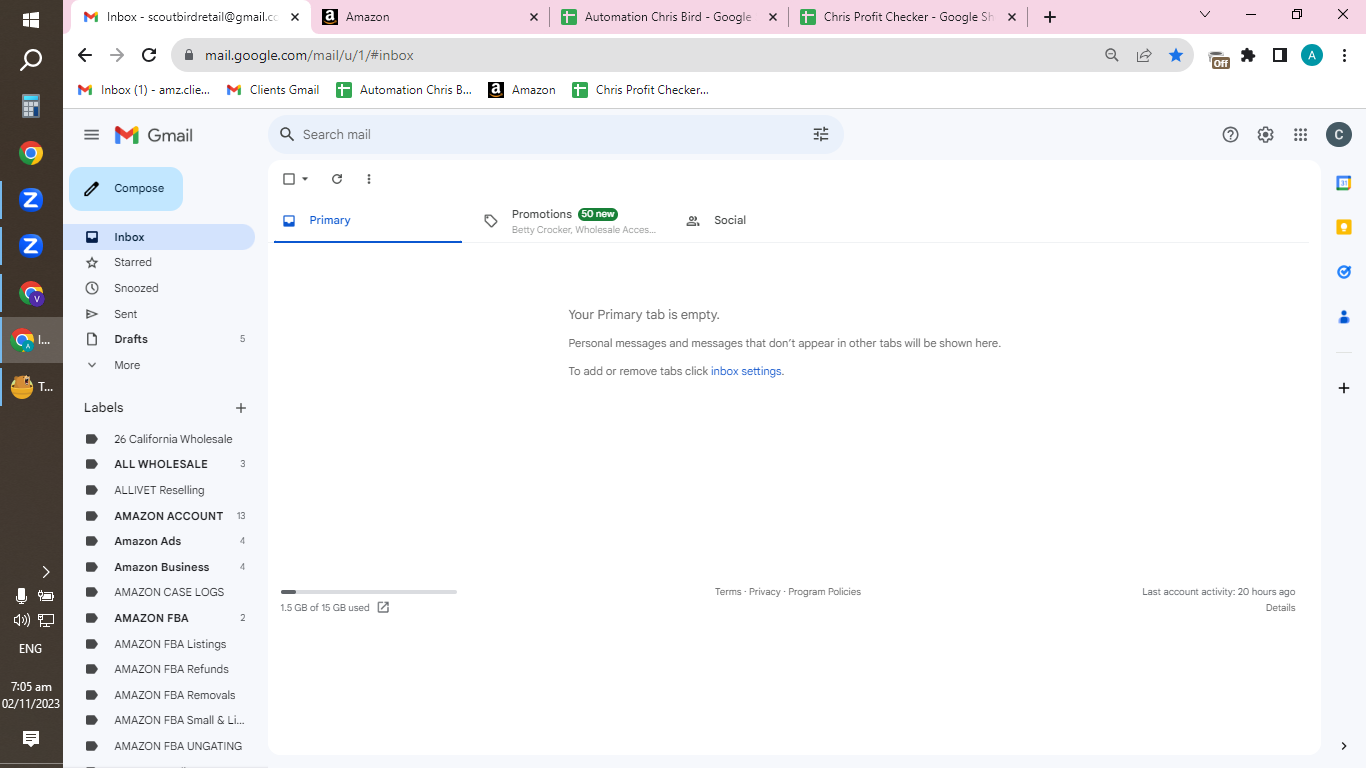Viewport: 1366px width, 768px height.
Task: Open a new Chrome tab
Action: coord(1049,17)
